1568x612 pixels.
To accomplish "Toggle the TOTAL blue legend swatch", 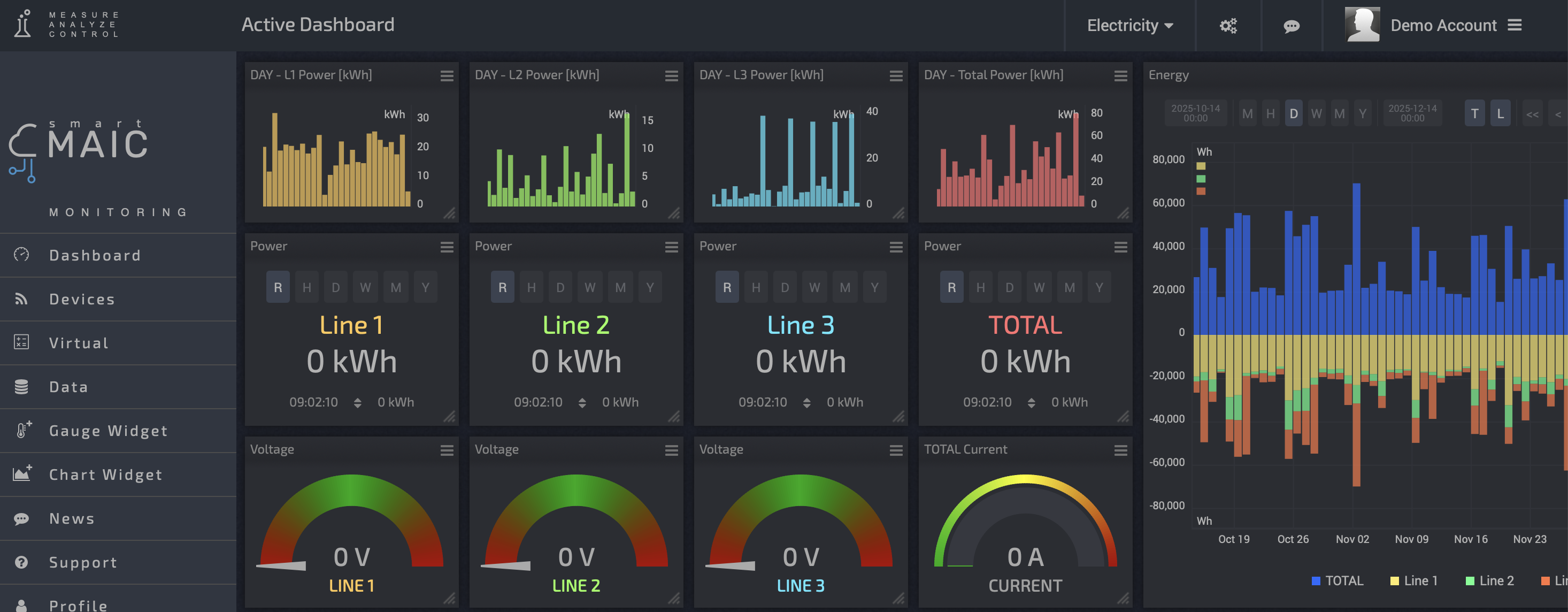I will coord(1316,581).
